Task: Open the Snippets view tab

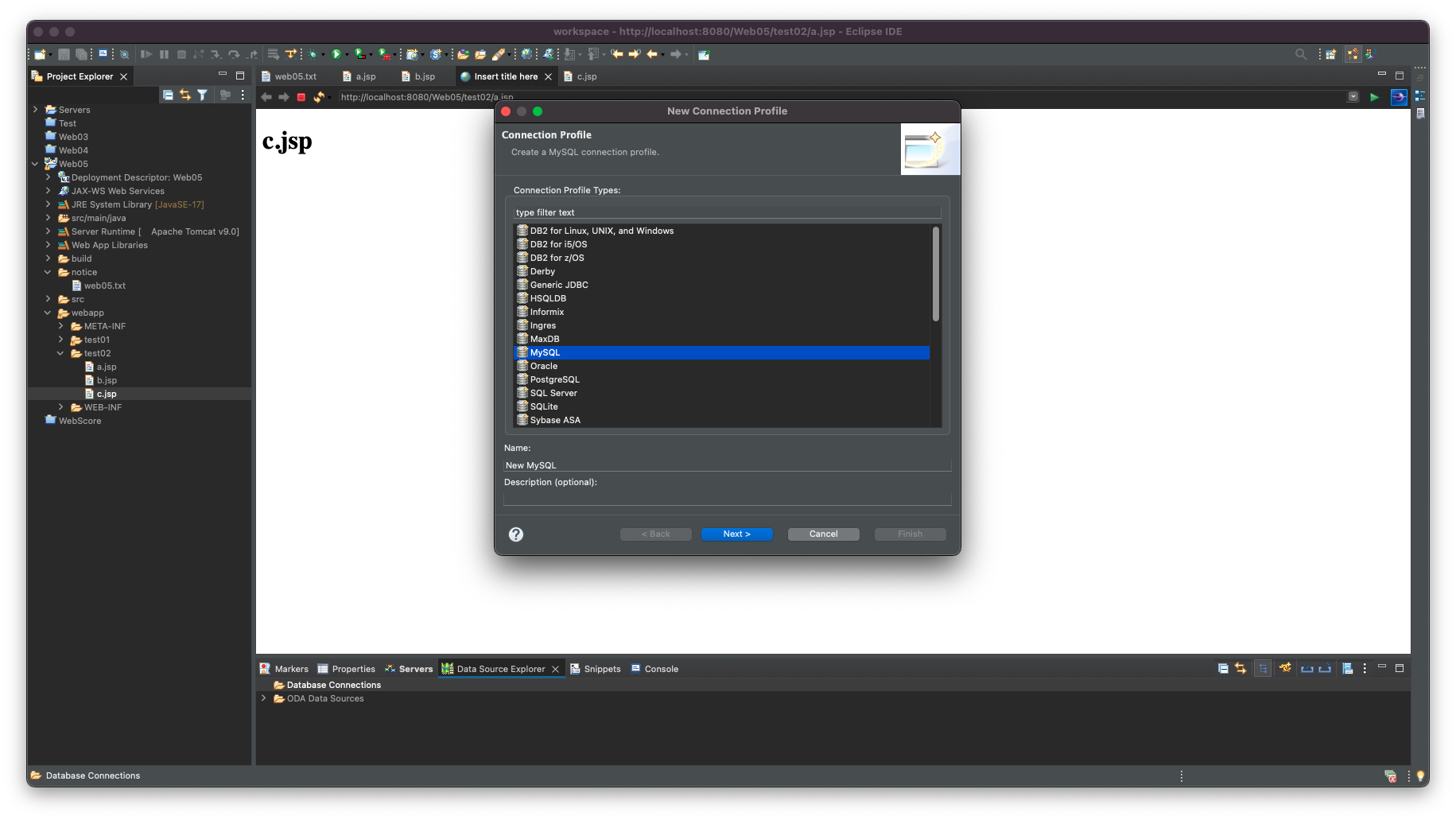Action: pos(595,669)
